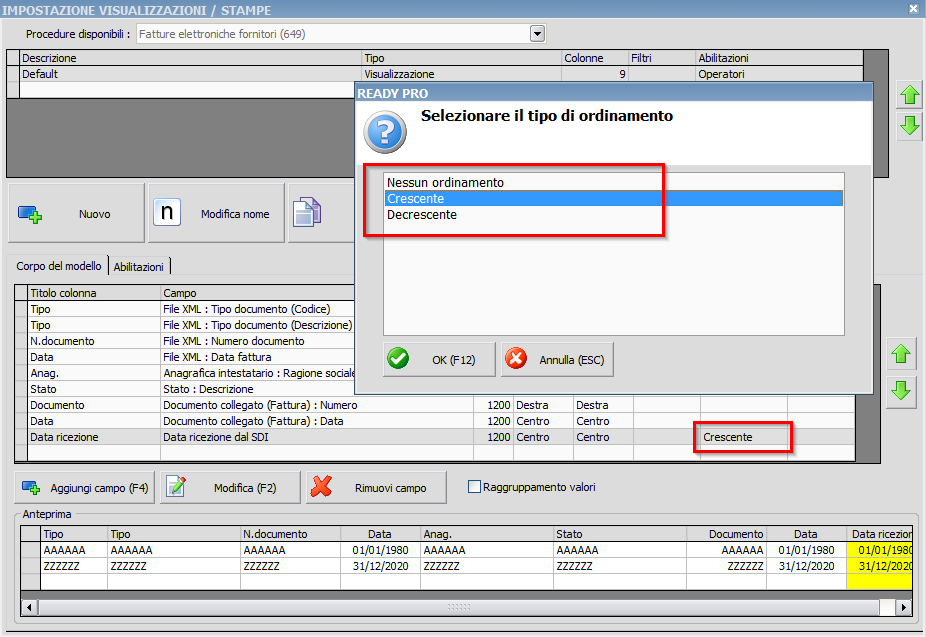926x637 pixels.
Task: Click the Modifica nome button
Action: coord(216,213)
